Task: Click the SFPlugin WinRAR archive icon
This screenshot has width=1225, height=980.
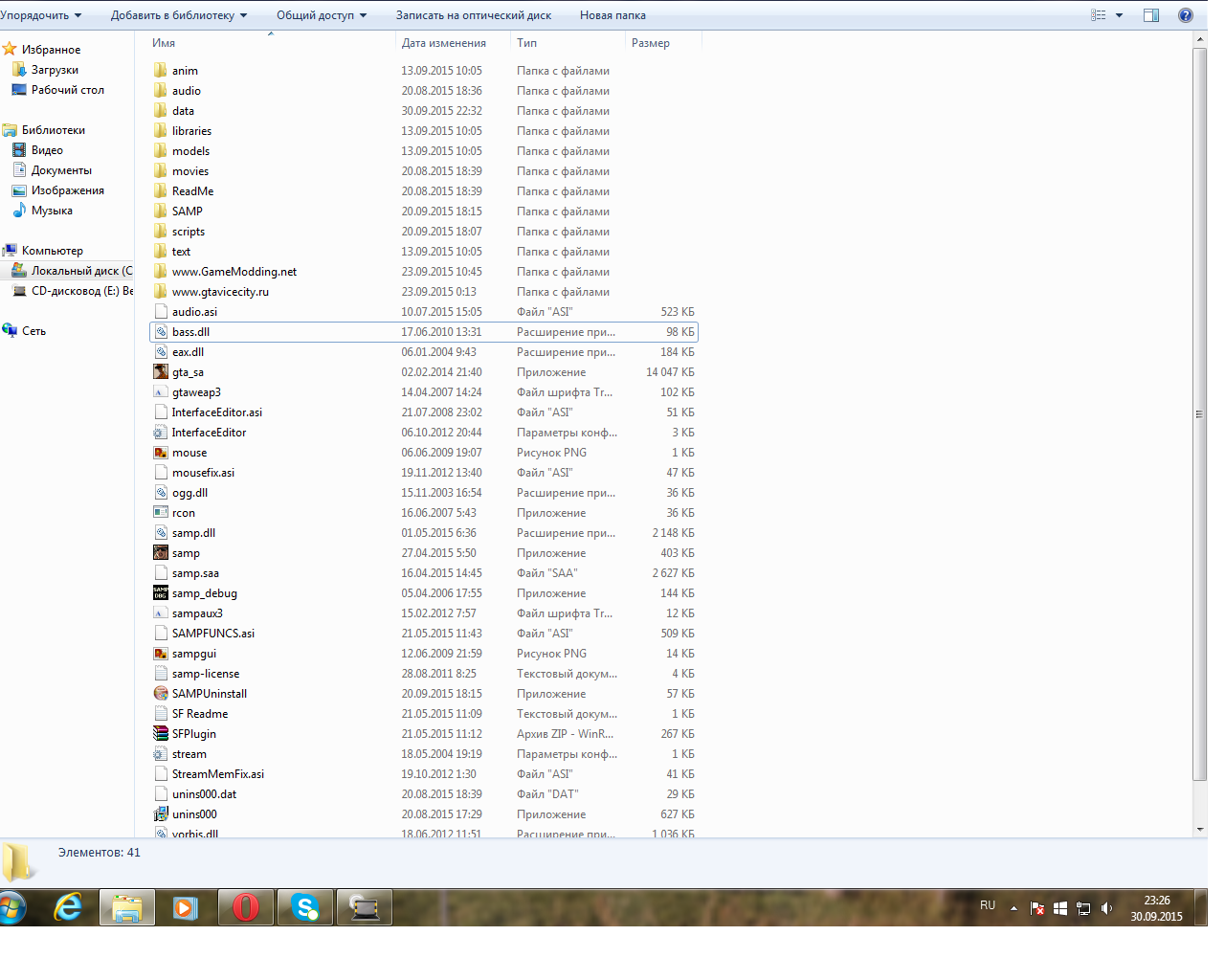Action: [161, 734]
